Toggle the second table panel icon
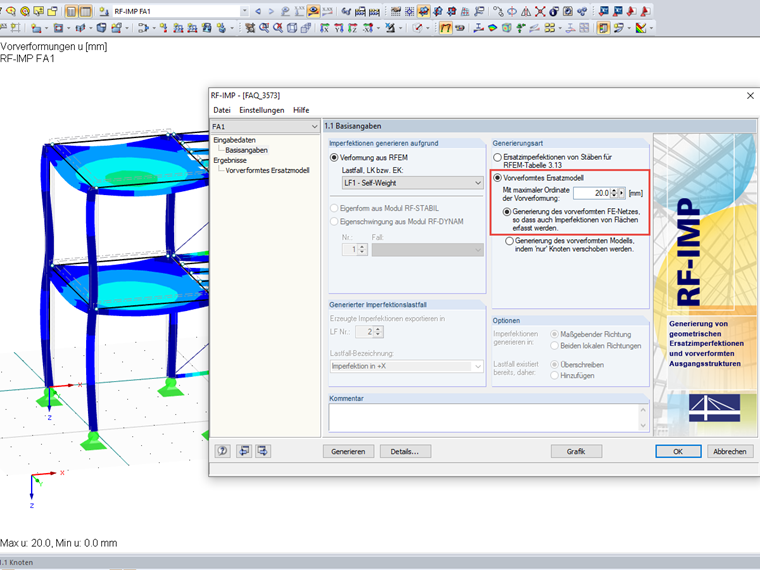 click(85, 11)
